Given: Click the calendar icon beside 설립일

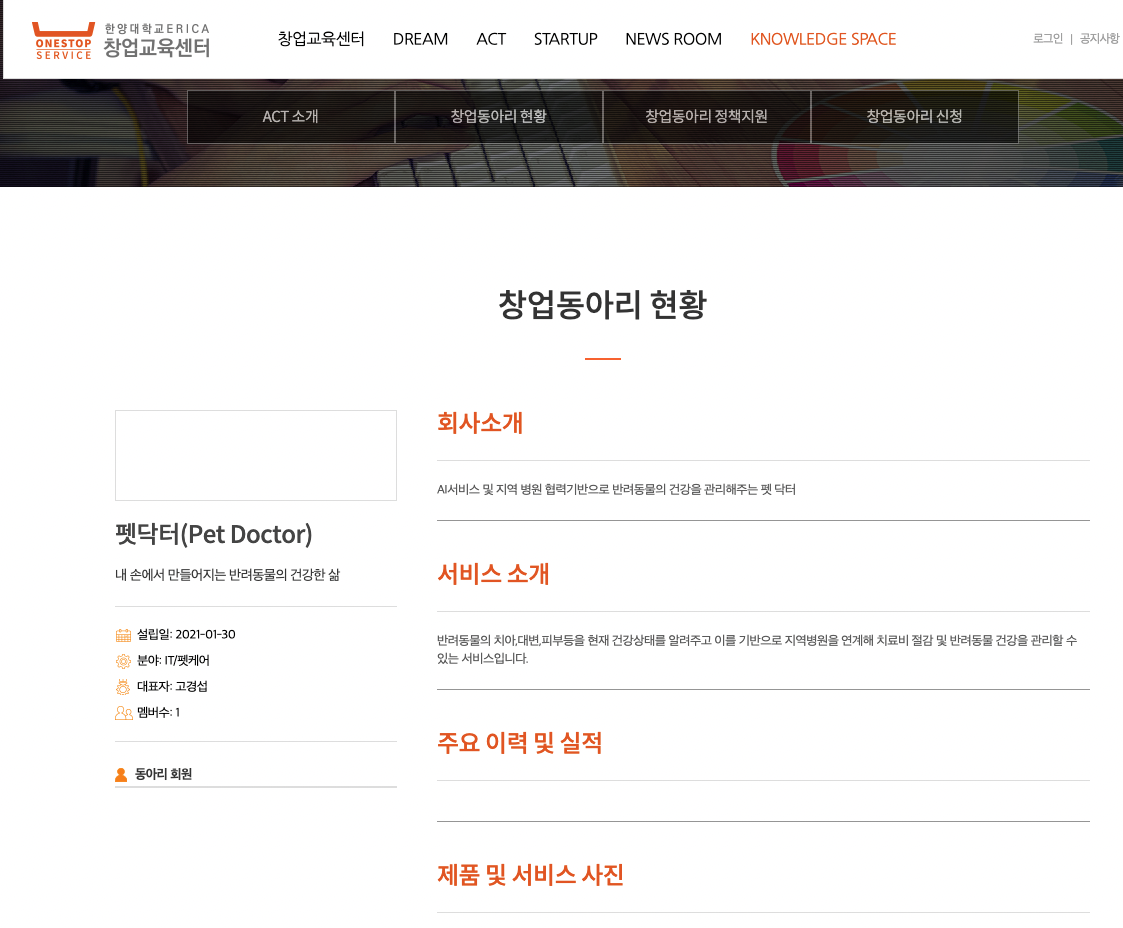Looking at the screenshot, I should point(124,635).
